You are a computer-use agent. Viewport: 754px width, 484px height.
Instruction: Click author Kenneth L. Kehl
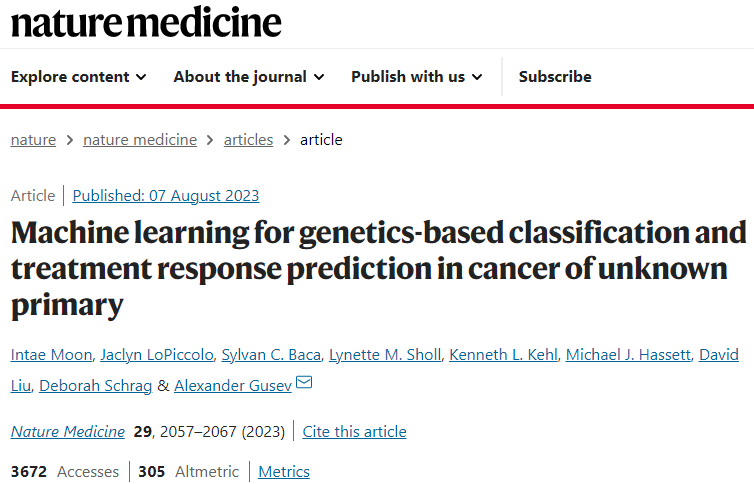pyautogui.click(x=503, y=355)
